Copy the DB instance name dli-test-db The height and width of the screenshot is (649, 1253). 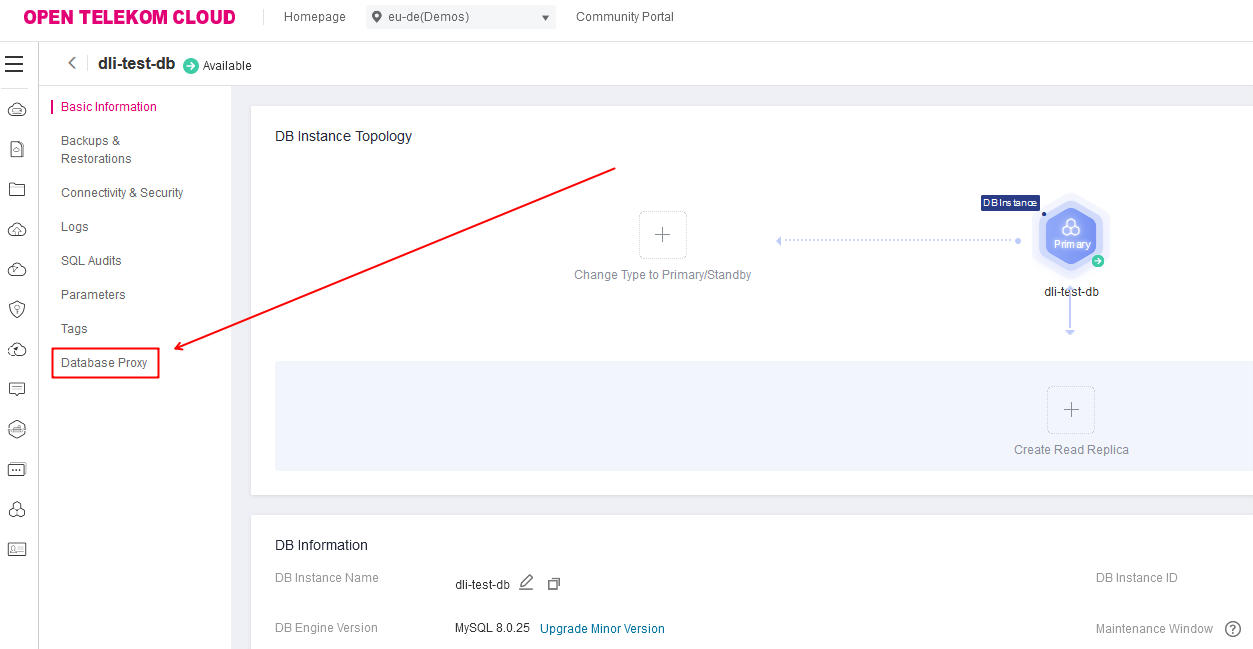click(553, 583)
